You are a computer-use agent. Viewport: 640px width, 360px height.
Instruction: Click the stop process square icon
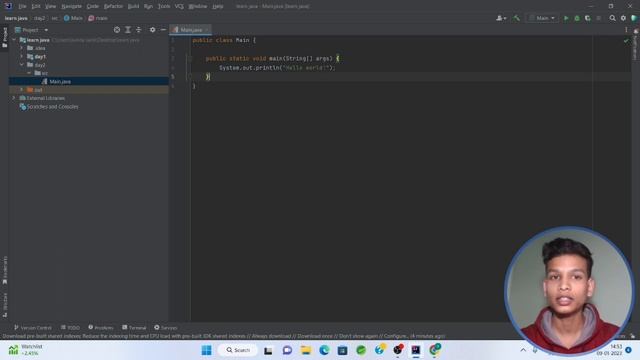[599, 18]
